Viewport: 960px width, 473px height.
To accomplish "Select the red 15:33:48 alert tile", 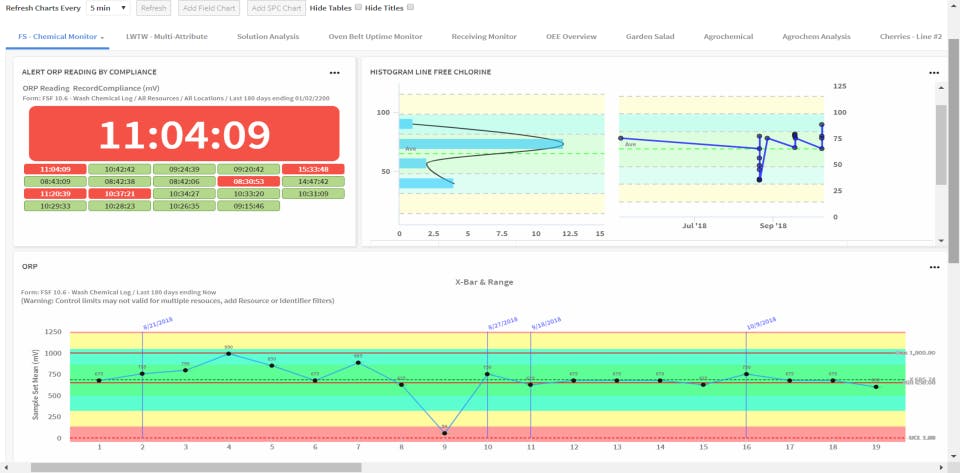I will 313,169.
